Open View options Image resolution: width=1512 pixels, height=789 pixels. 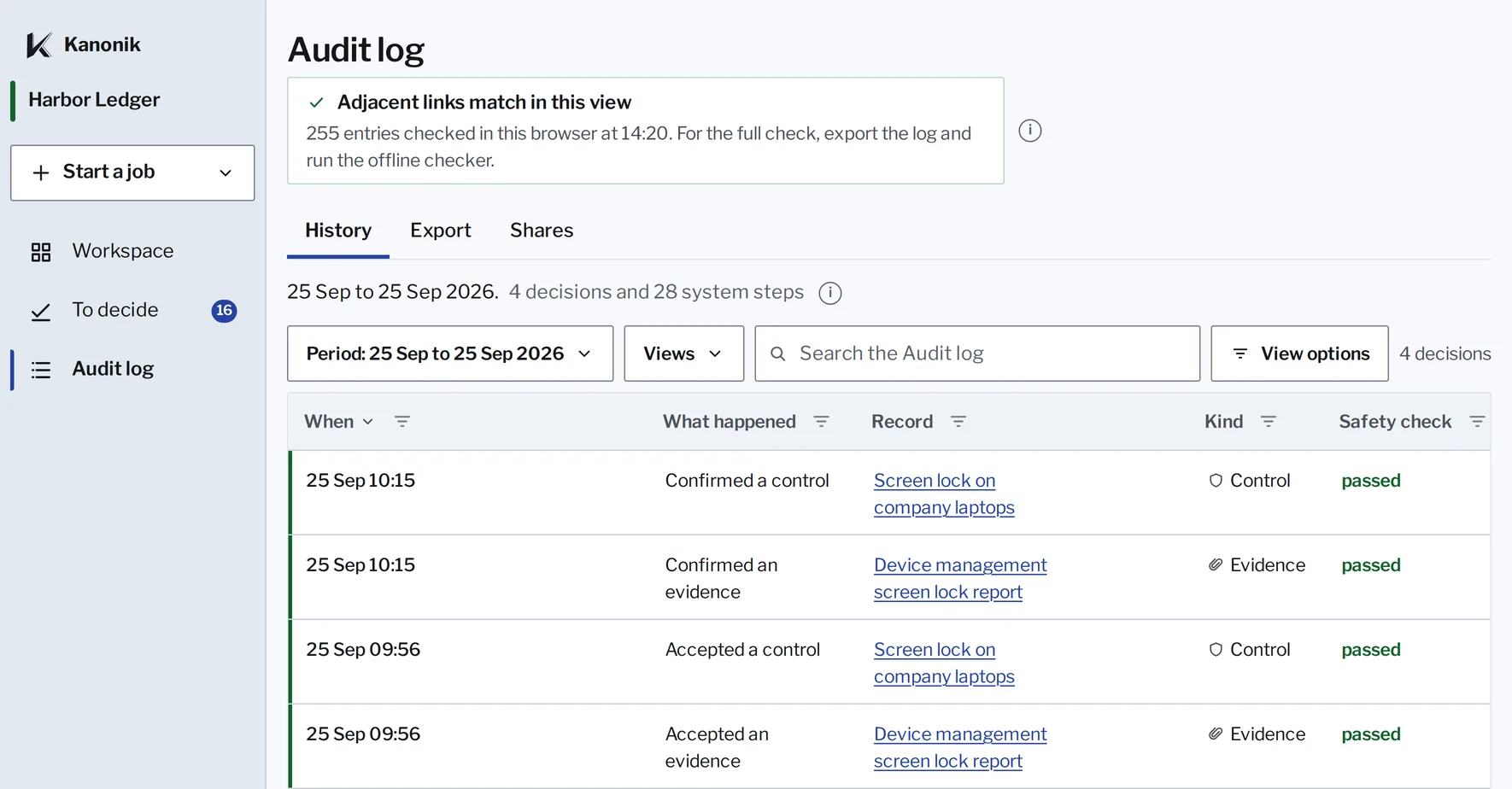click(1299, 354)
